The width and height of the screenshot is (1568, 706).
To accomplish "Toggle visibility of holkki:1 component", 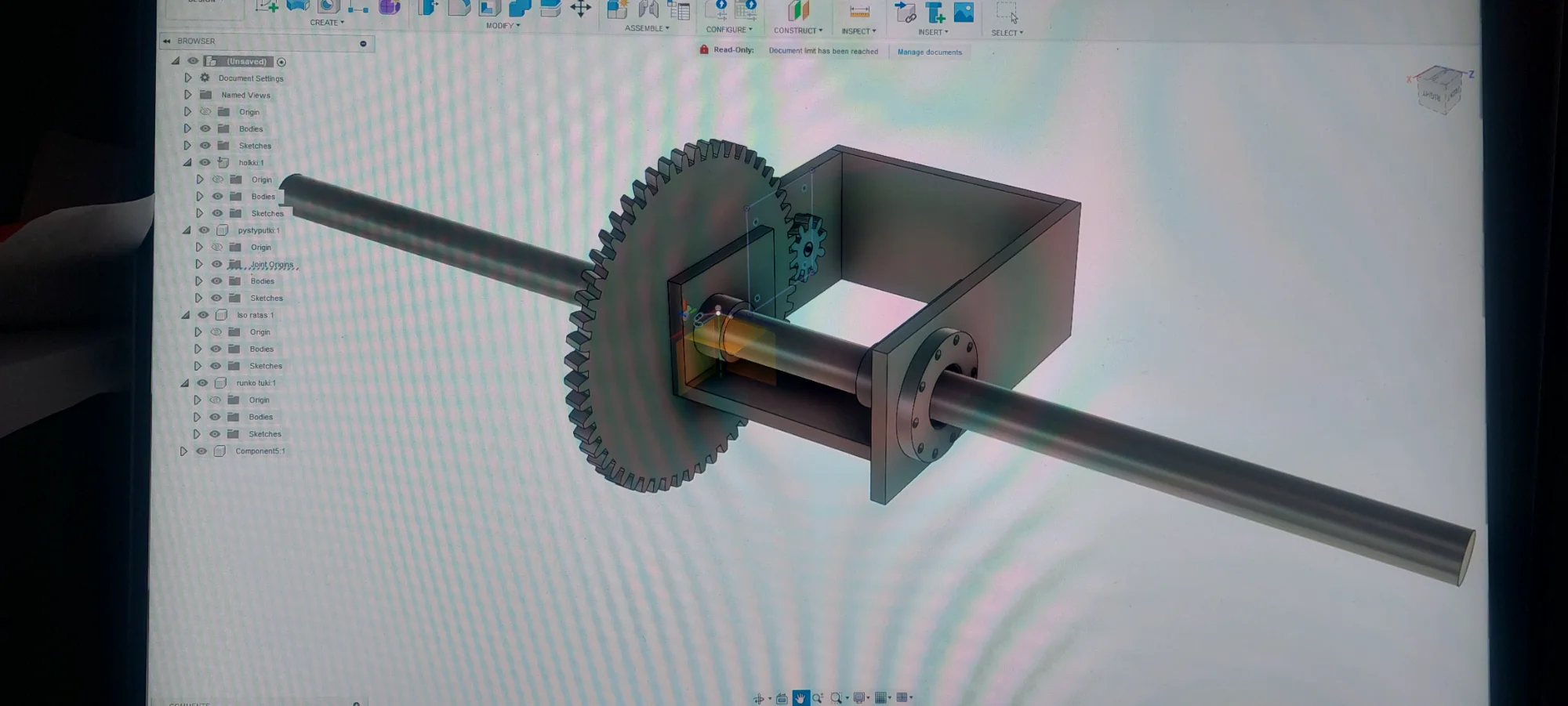I will point(205,162).
